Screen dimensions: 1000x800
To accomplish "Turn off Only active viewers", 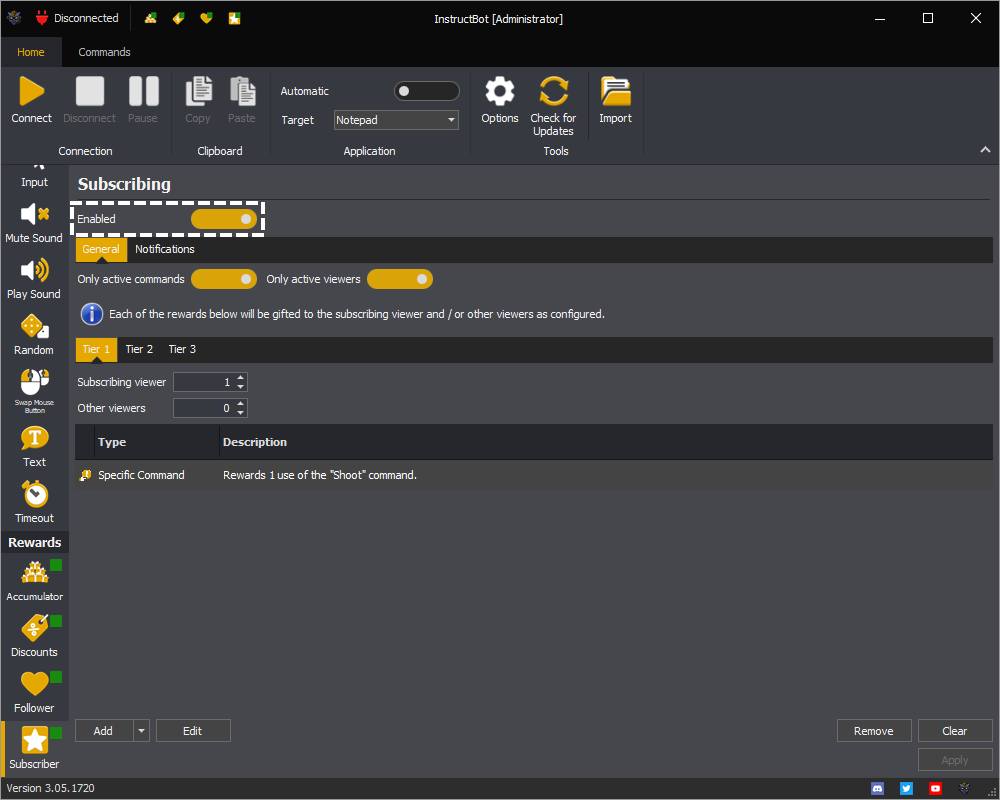I will coord(399,279).
